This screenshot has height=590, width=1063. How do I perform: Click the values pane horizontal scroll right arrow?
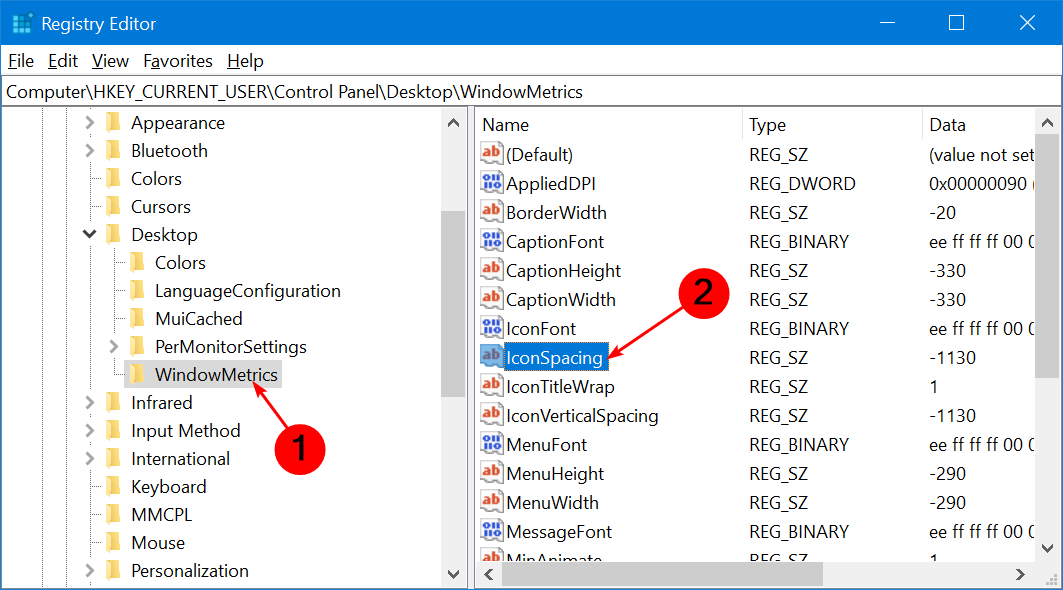(x=1020, y=574)
